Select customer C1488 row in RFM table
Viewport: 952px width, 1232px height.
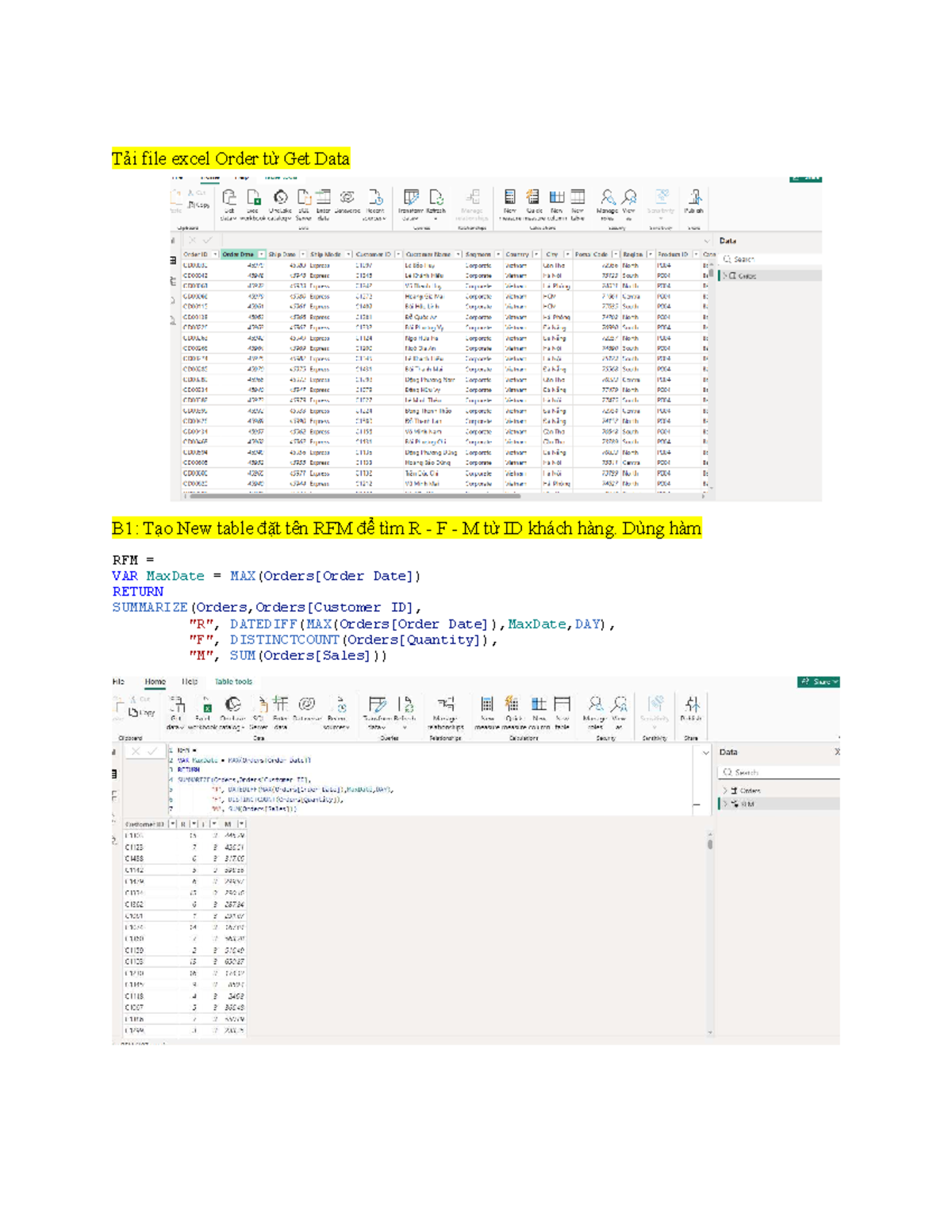[x=185, y=859]
